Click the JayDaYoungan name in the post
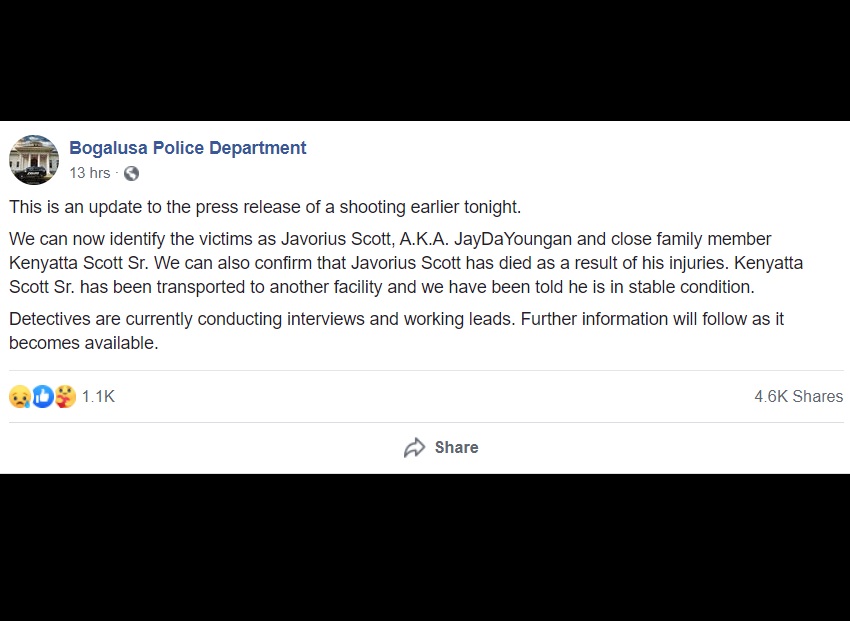850x621 pixels. tap(513, 239)
